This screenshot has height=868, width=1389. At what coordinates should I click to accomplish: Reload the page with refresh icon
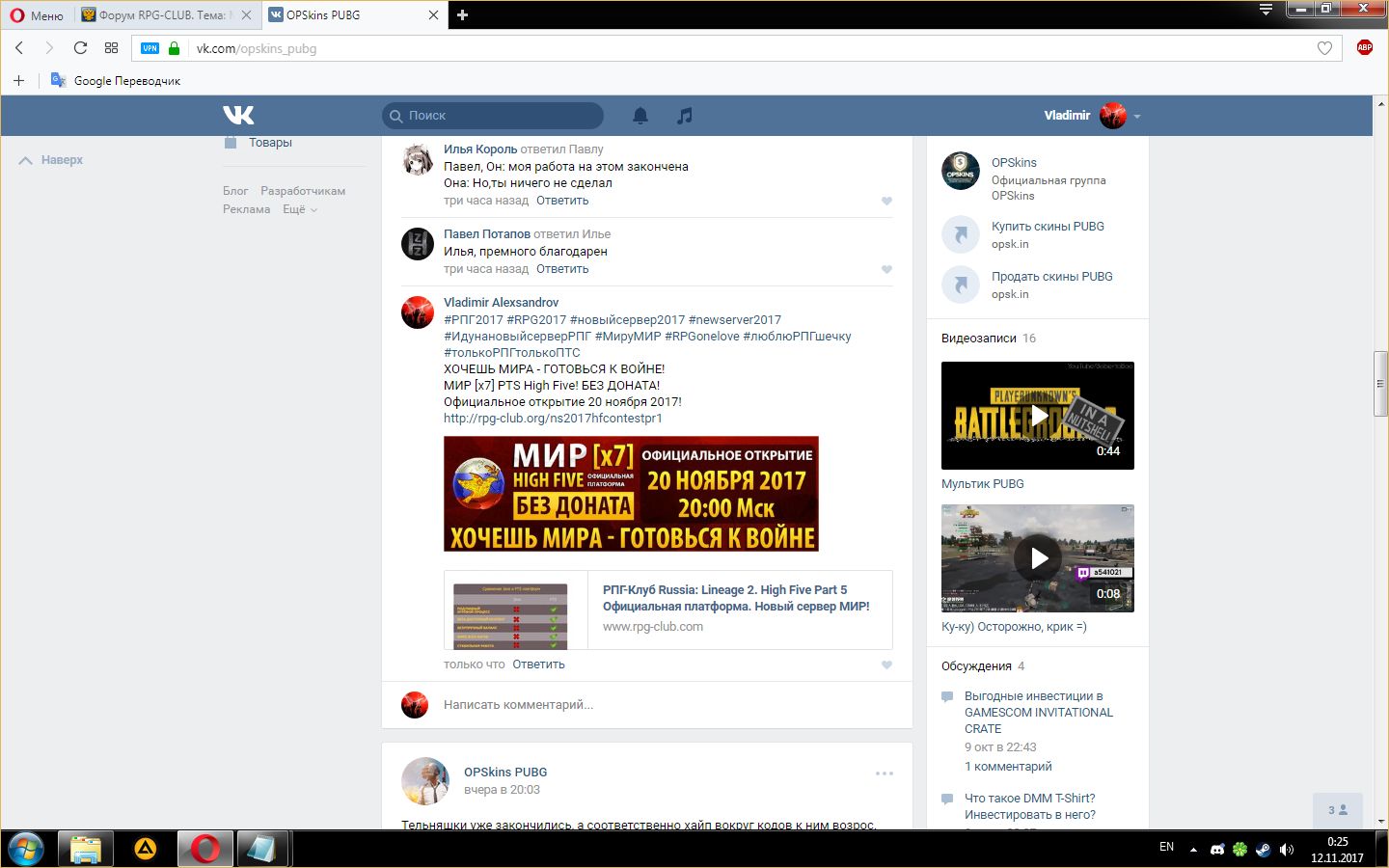point(80,47)
